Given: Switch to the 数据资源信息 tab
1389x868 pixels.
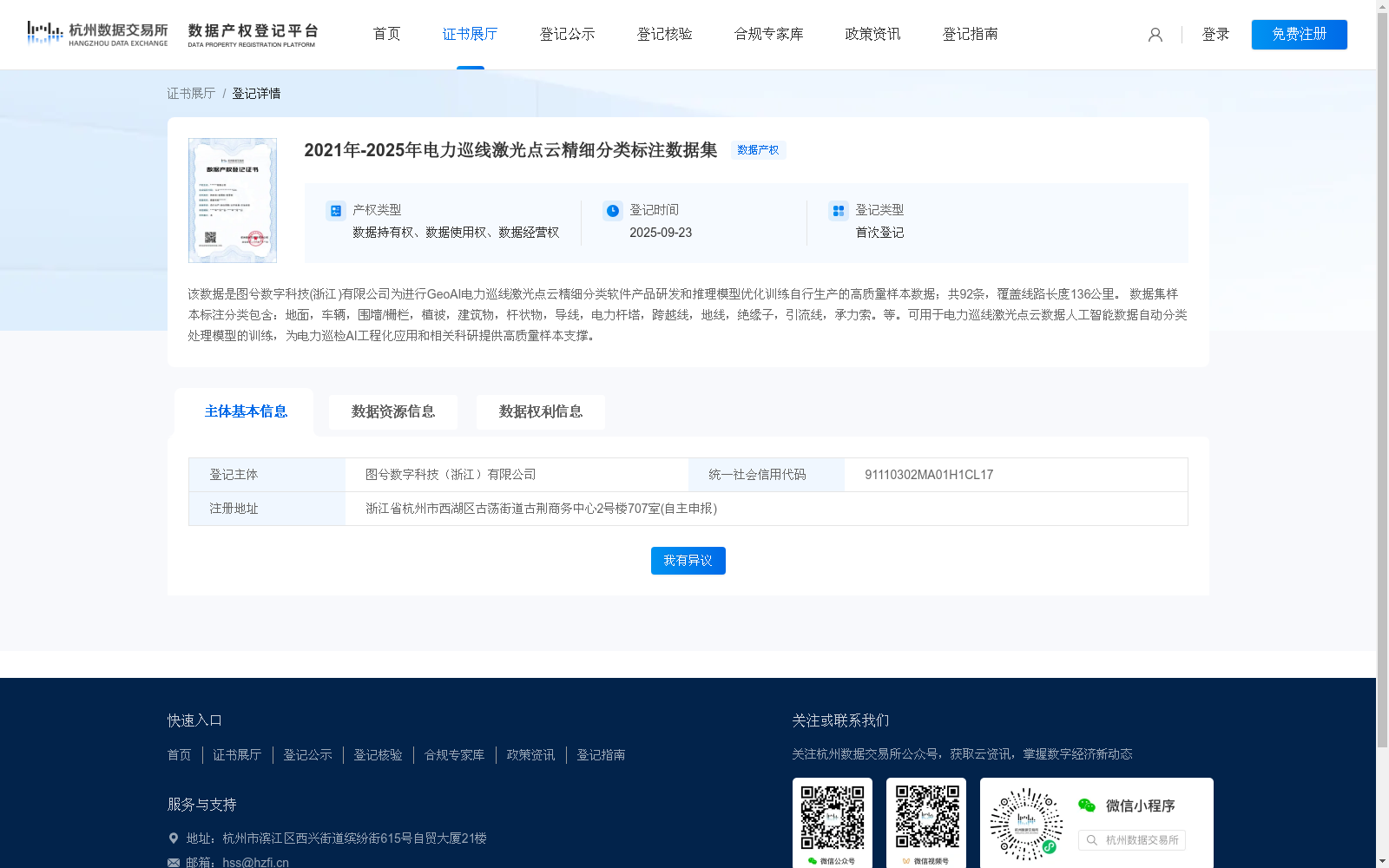Looking at the screenshot, I should point(393,411).
